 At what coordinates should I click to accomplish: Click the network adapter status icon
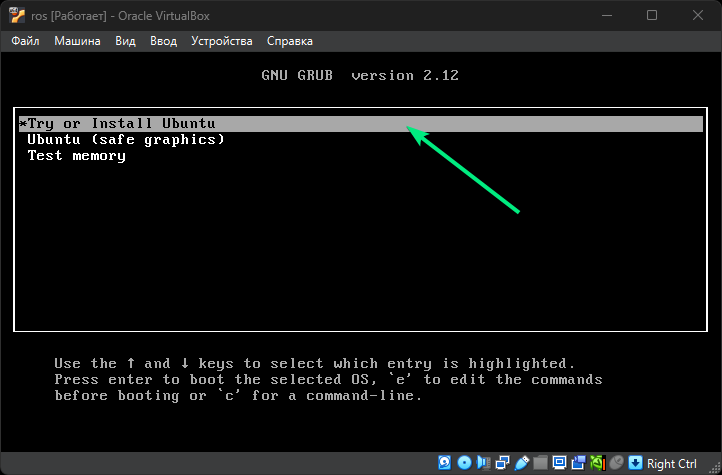click(x=502, y=463)
